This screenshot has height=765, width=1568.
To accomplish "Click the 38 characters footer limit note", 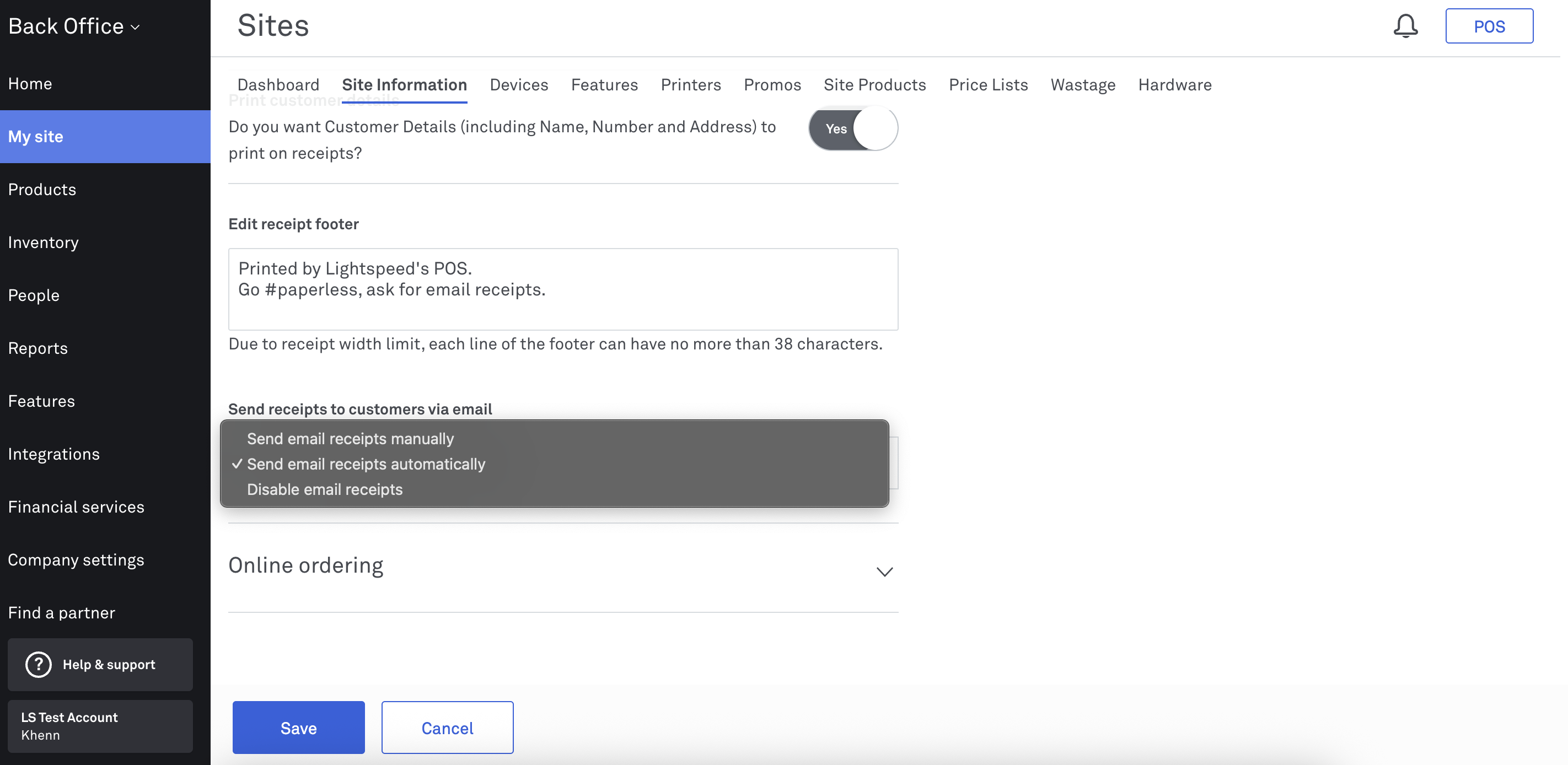I will pyautogui.click(x=555, y=344).
